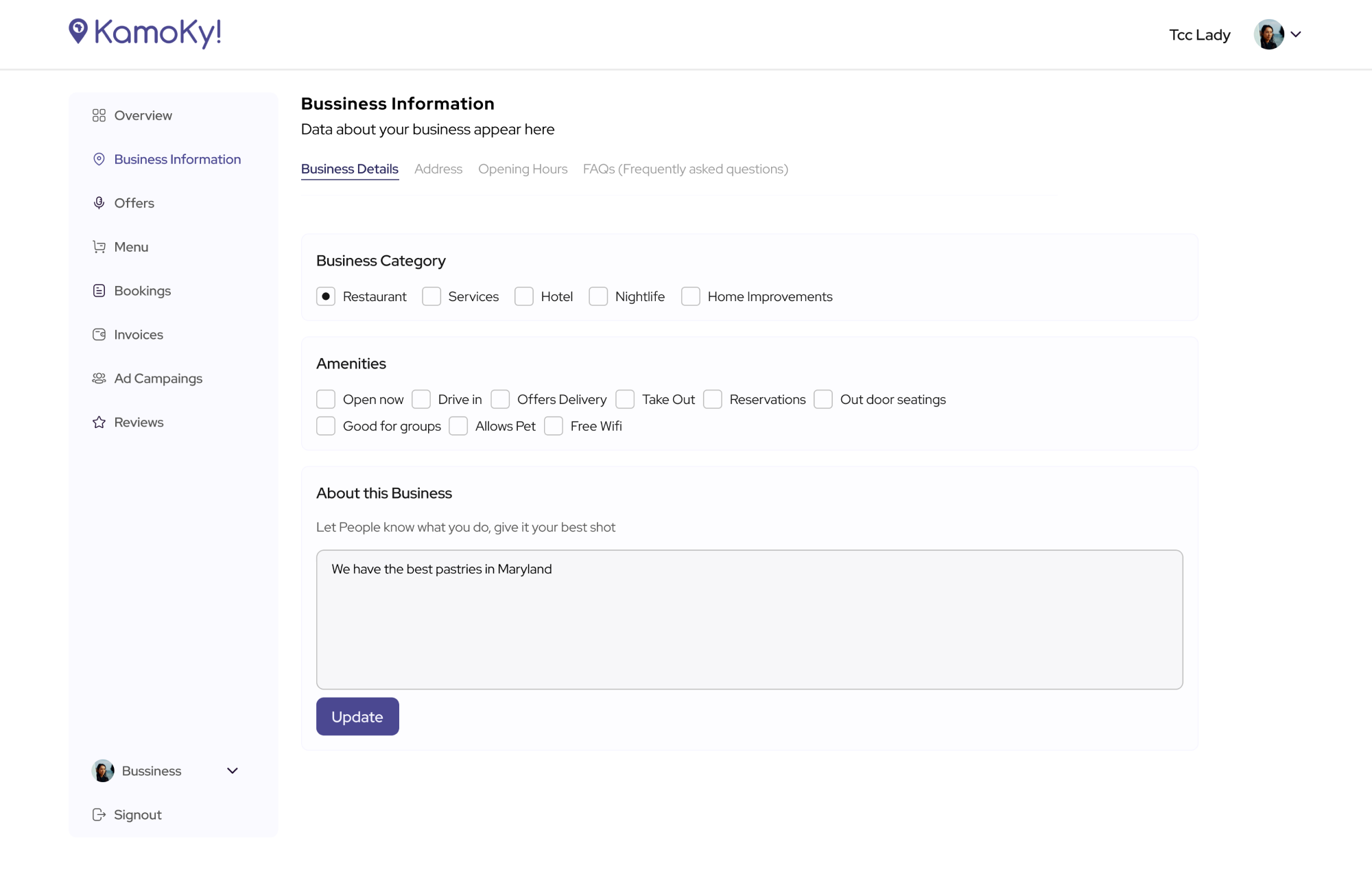This screenshot has height=887, width=1372.
Task: Check the Free Wifi amenity
Action: point(554,426)
